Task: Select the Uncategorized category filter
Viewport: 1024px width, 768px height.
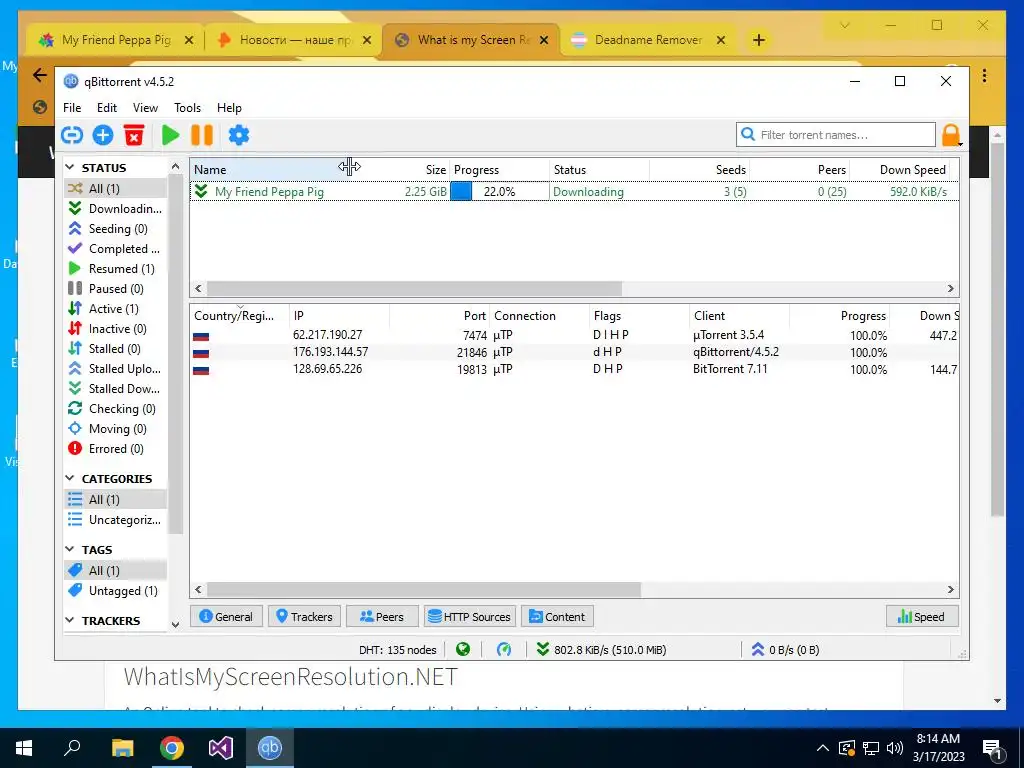Action: pyautogui.click(x=116, y=520)
